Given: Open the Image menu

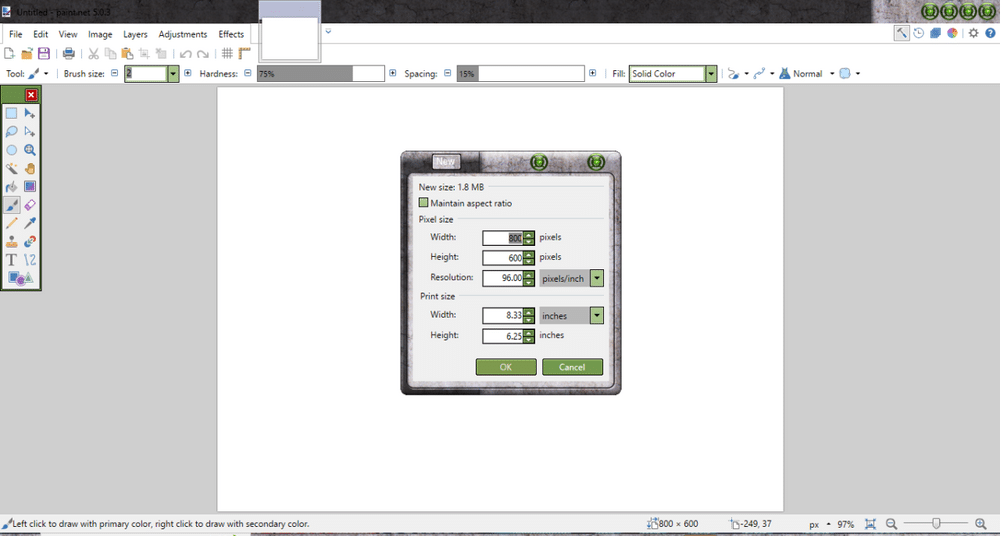Looking at the screenshot, I should click(x=100, y=34).
